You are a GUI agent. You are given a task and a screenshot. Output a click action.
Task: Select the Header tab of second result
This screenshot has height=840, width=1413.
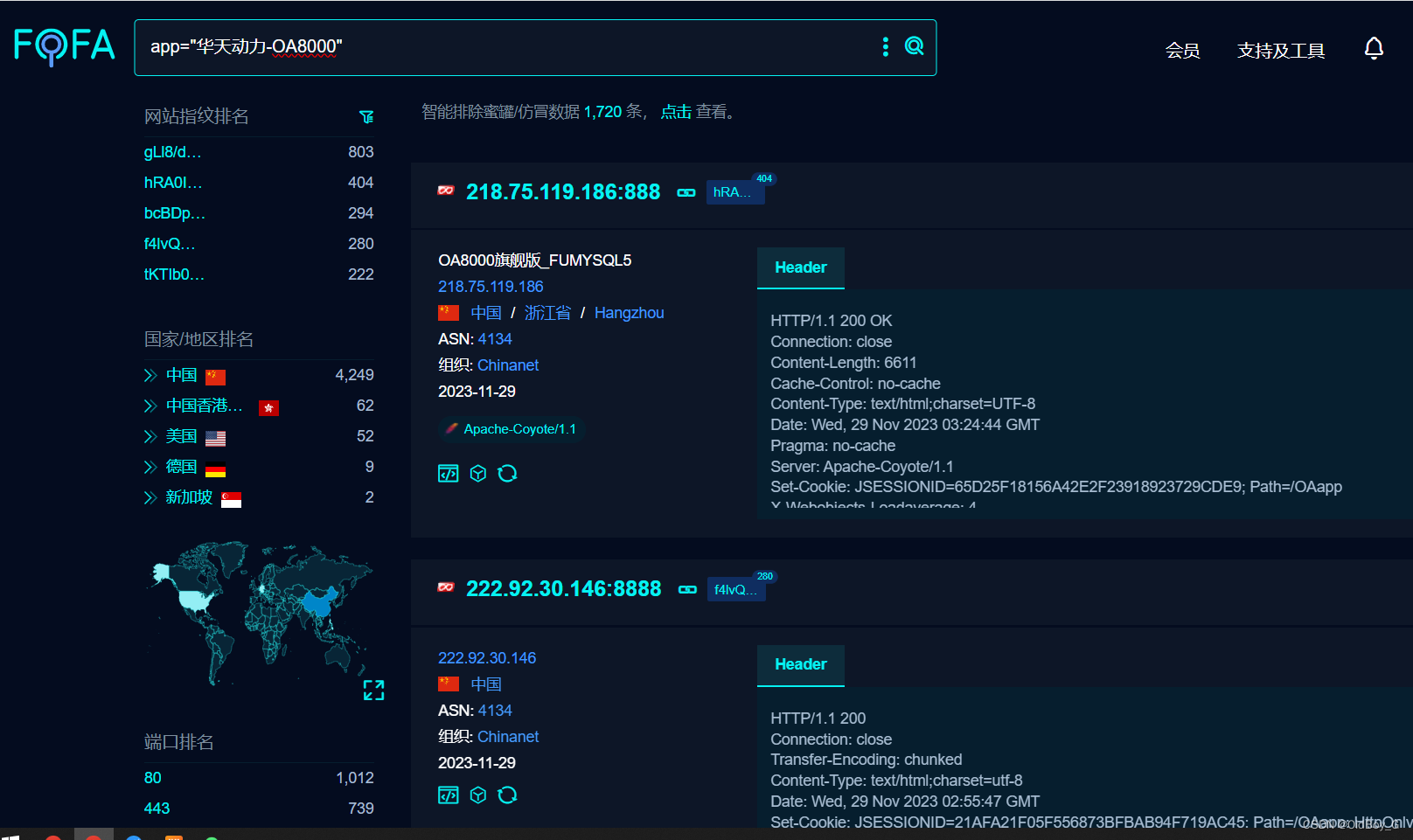click(x=801, y=664)
